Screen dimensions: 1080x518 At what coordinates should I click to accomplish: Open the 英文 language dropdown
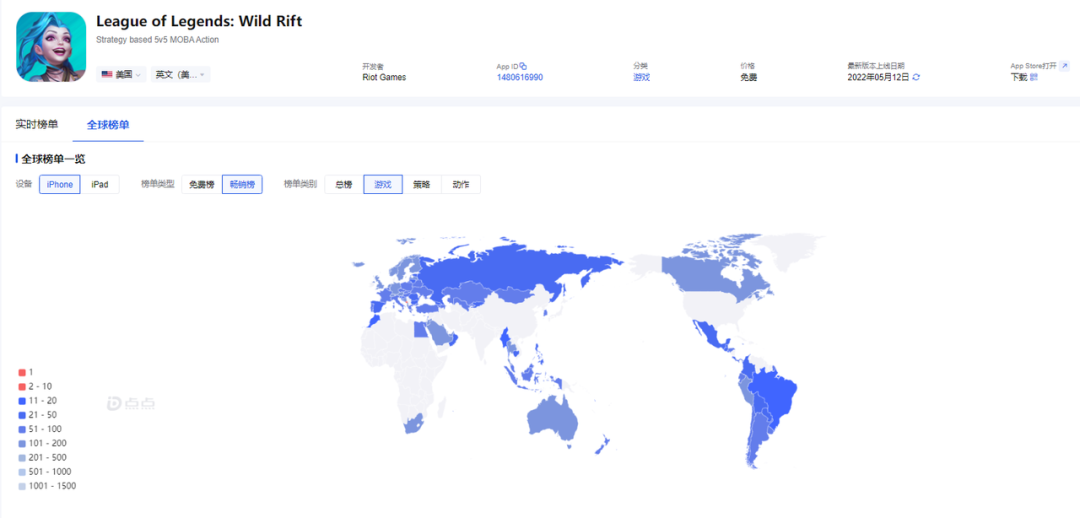tap(180, 74)
